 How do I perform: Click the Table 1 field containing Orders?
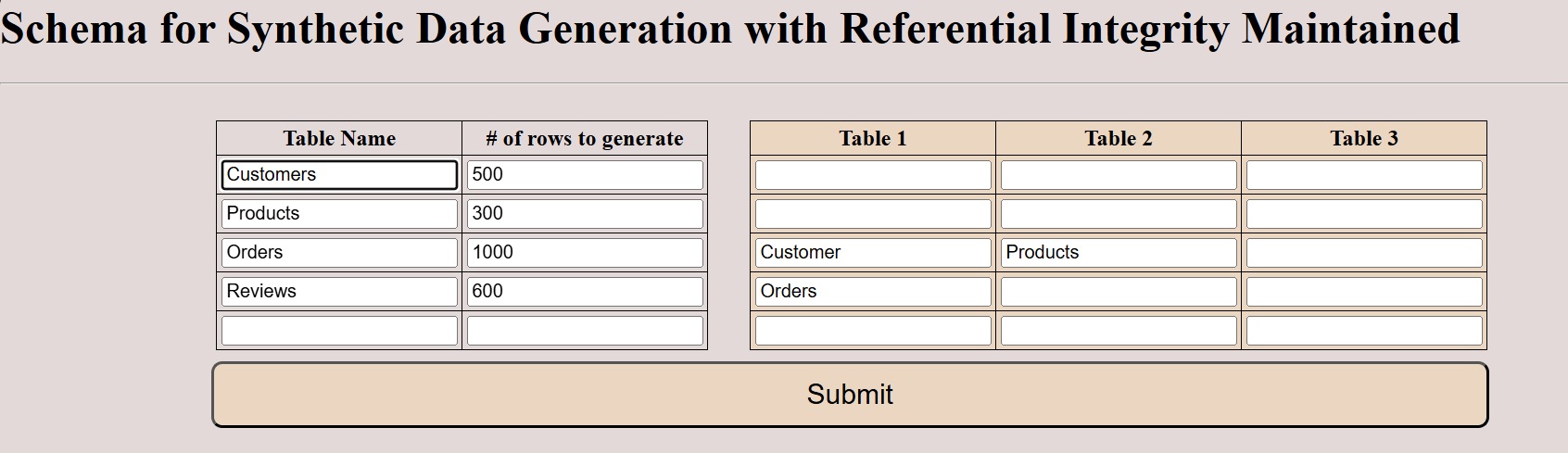click(x=873, y=292)
